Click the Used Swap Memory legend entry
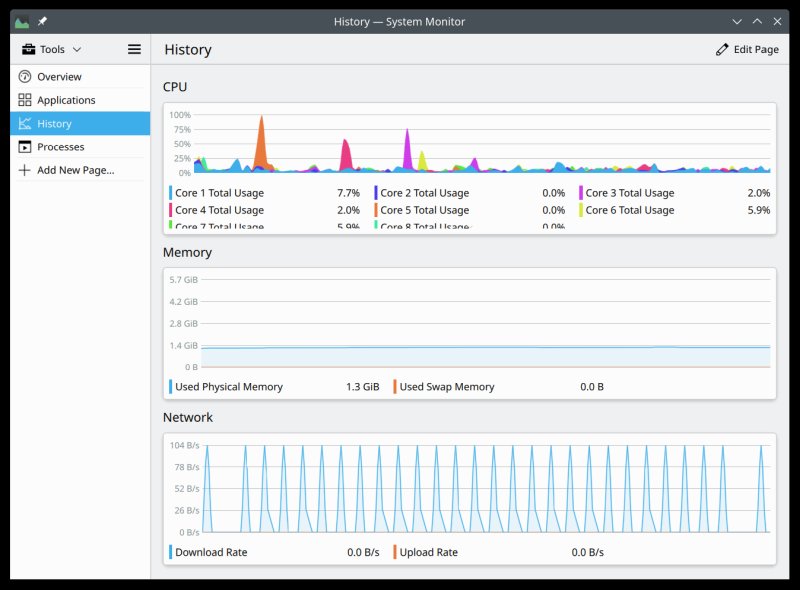 pyautogui.click(x=446, y=387)
